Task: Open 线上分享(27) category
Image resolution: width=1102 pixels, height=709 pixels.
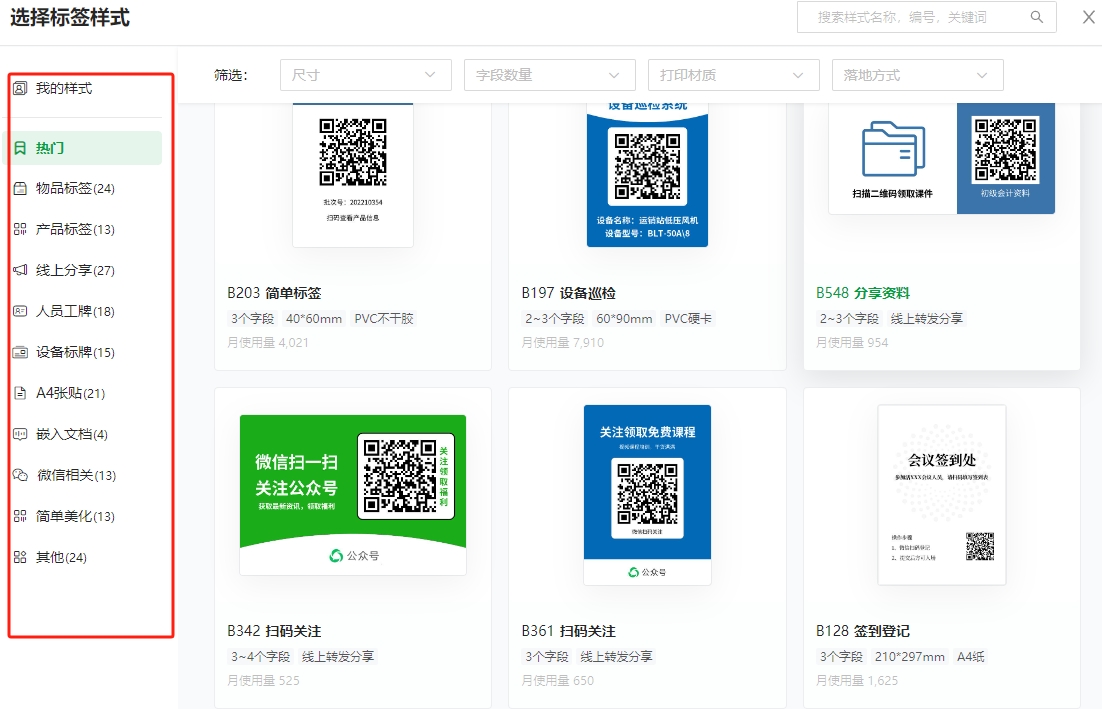Action: [x=75, y=270]
